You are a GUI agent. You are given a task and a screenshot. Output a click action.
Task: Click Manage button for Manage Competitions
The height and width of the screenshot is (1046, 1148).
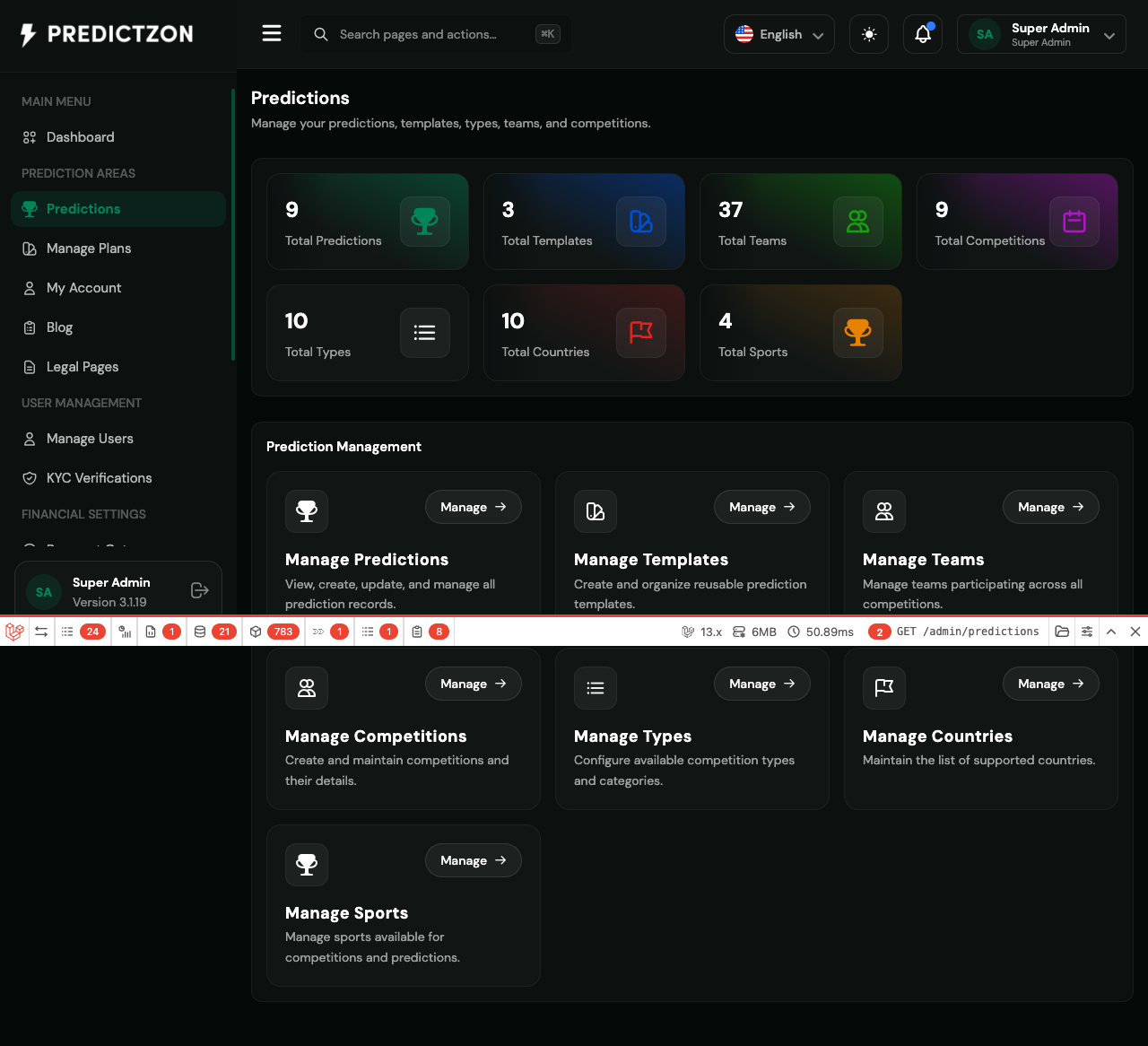click(x=474, y=684)
